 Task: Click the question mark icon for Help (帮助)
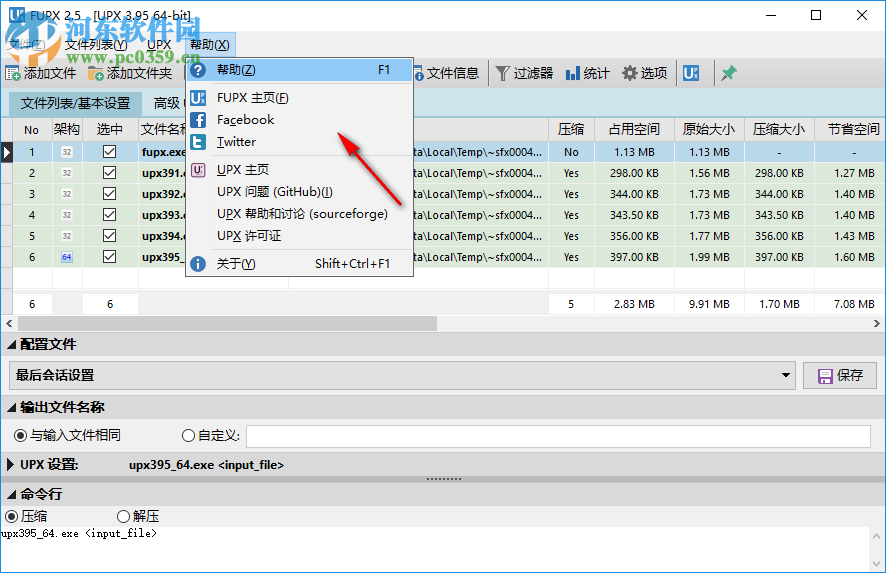[x=198, y=71]
